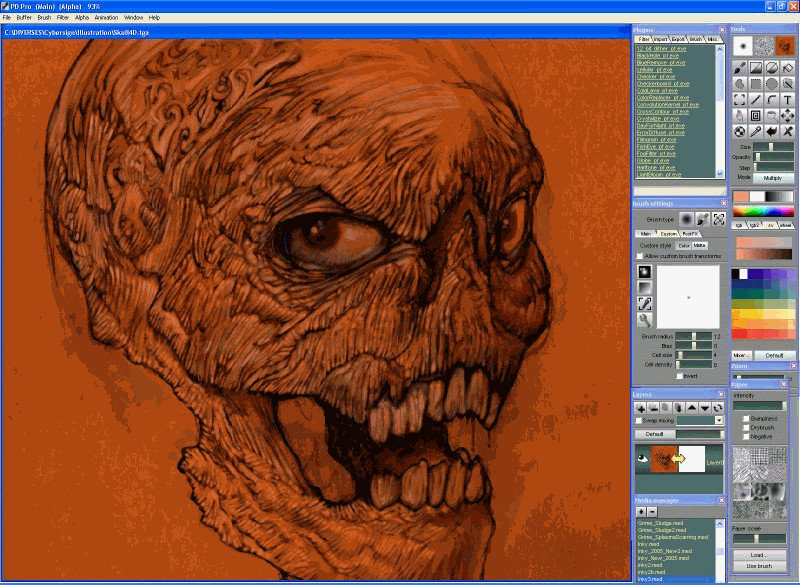Screen dimensions: 800x585
Task: Click the rainbow hue spectrum bar
Action: 763,211
